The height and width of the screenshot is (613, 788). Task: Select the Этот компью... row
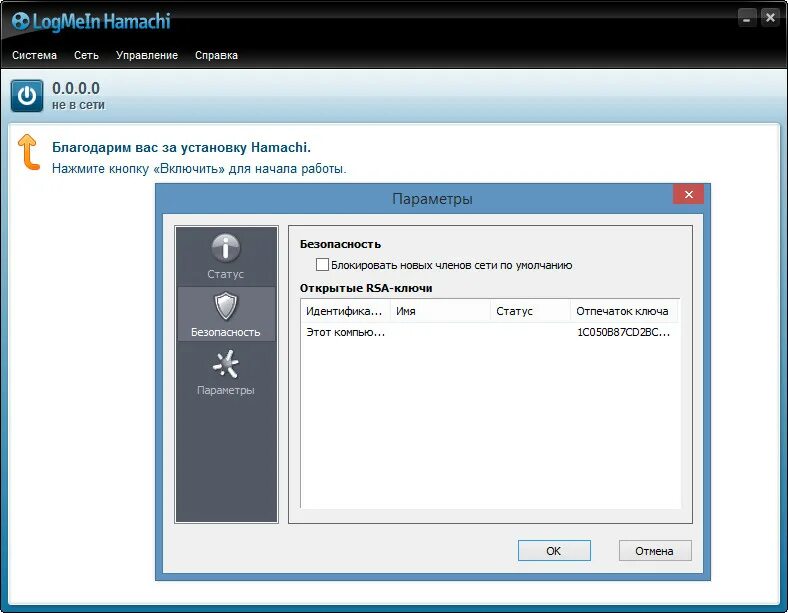coord(490,332)
